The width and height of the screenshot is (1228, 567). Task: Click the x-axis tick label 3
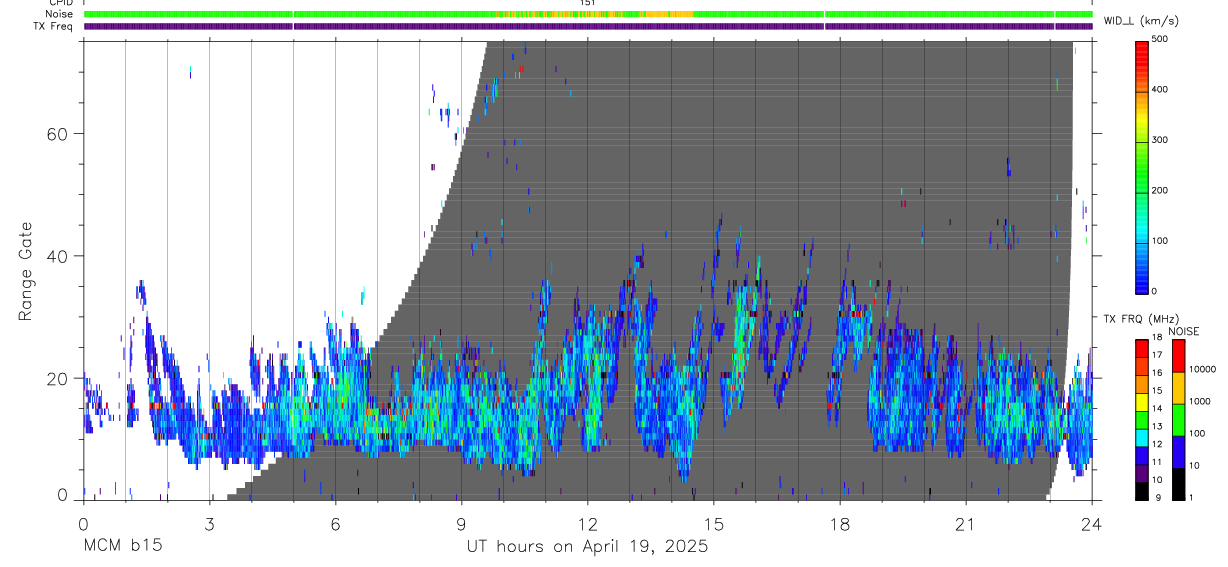[x=210, y=524]
